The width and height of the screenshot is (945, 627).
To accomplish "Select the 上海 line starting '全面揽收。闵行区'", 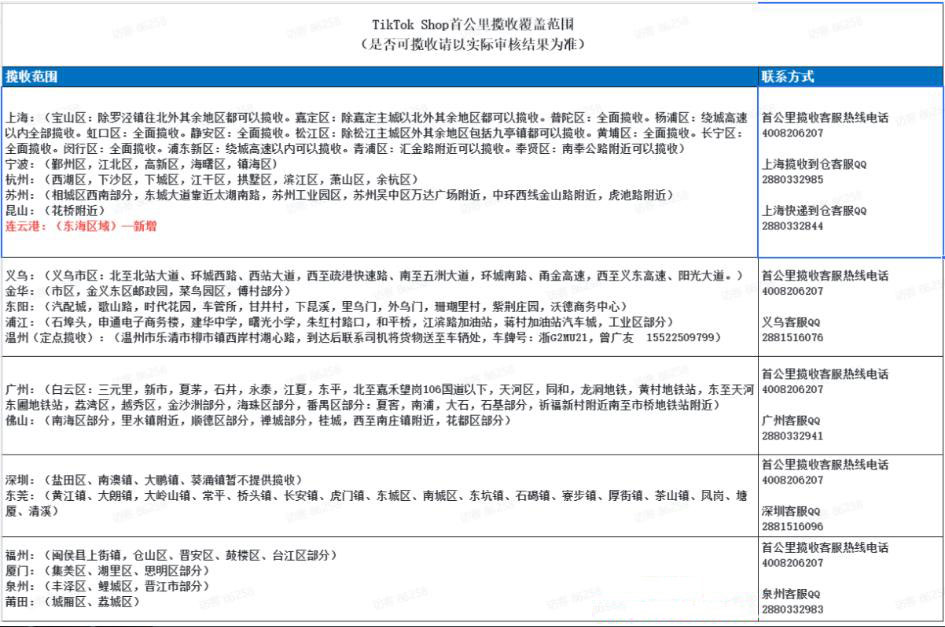I will [345, 148].
